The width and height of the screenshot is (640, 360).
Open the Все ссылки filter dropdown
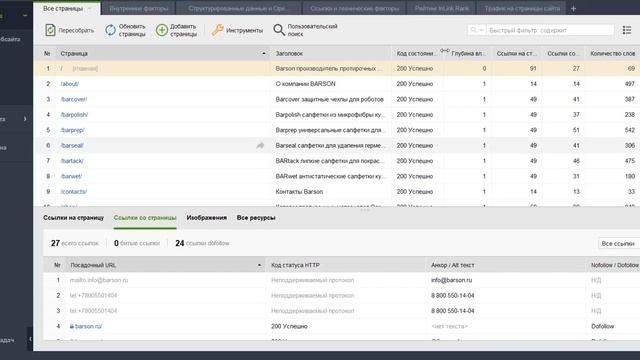click(619, 243)
